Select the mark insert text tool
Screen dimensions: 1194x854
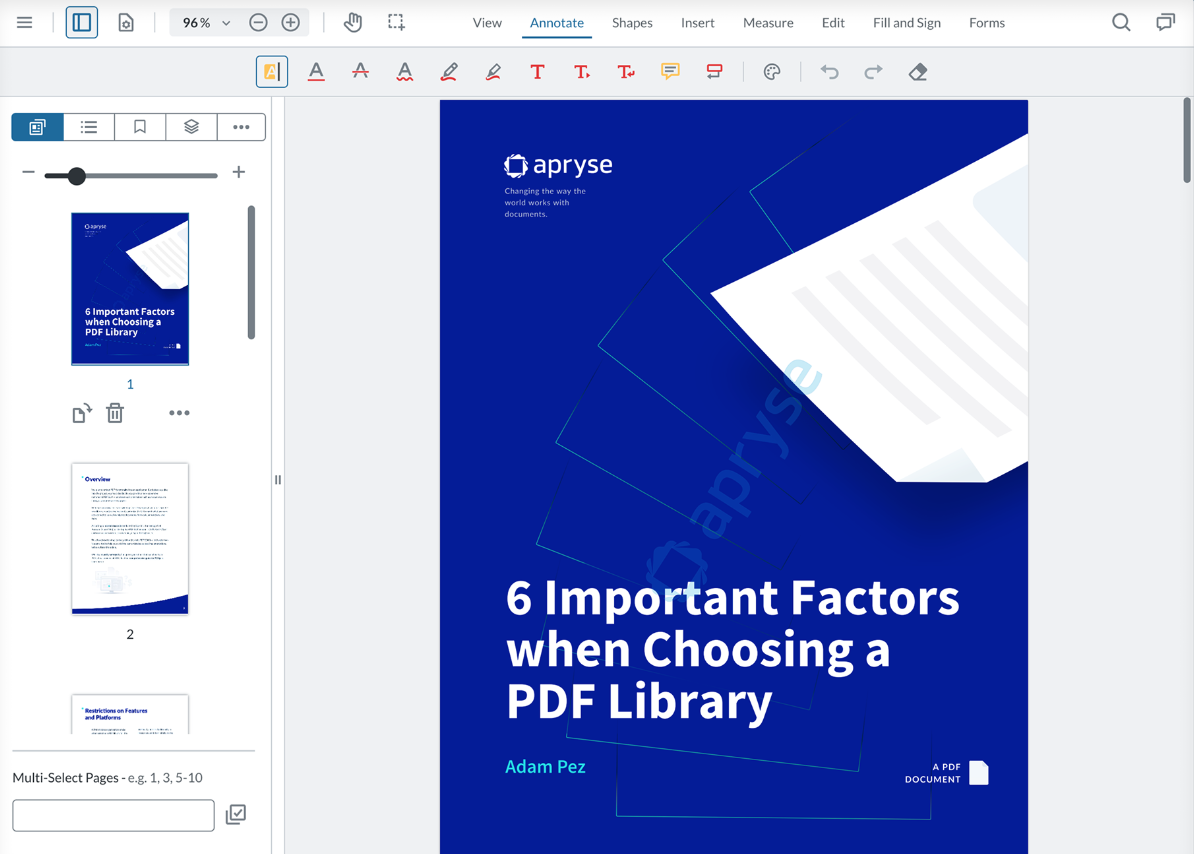[x=581, y=72]
